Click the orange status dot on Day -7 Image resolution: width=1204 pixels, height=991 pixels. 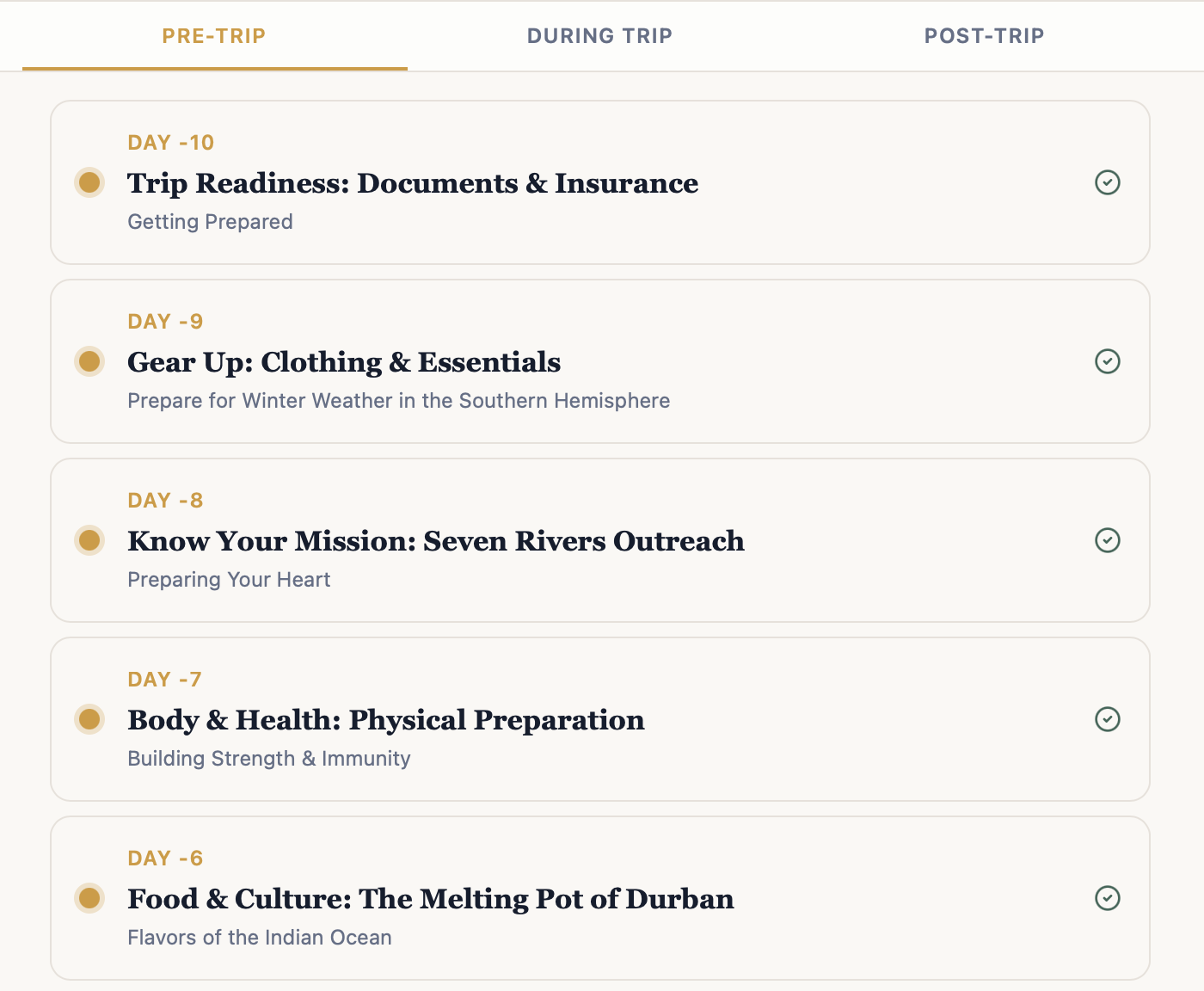[89, 720]
